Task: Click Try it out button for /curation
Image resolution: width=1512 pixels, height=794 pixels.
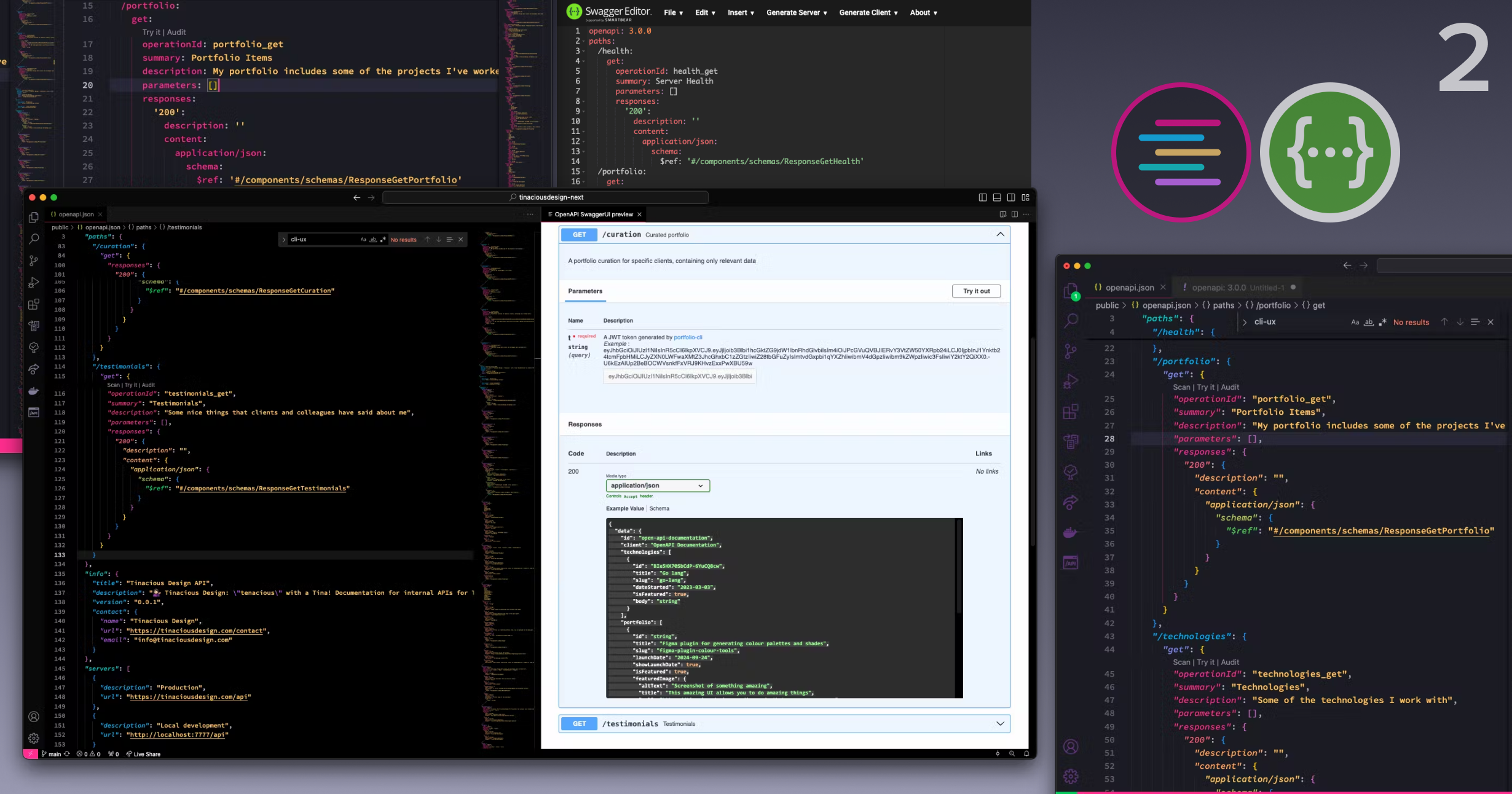Action: coord(976,291)
